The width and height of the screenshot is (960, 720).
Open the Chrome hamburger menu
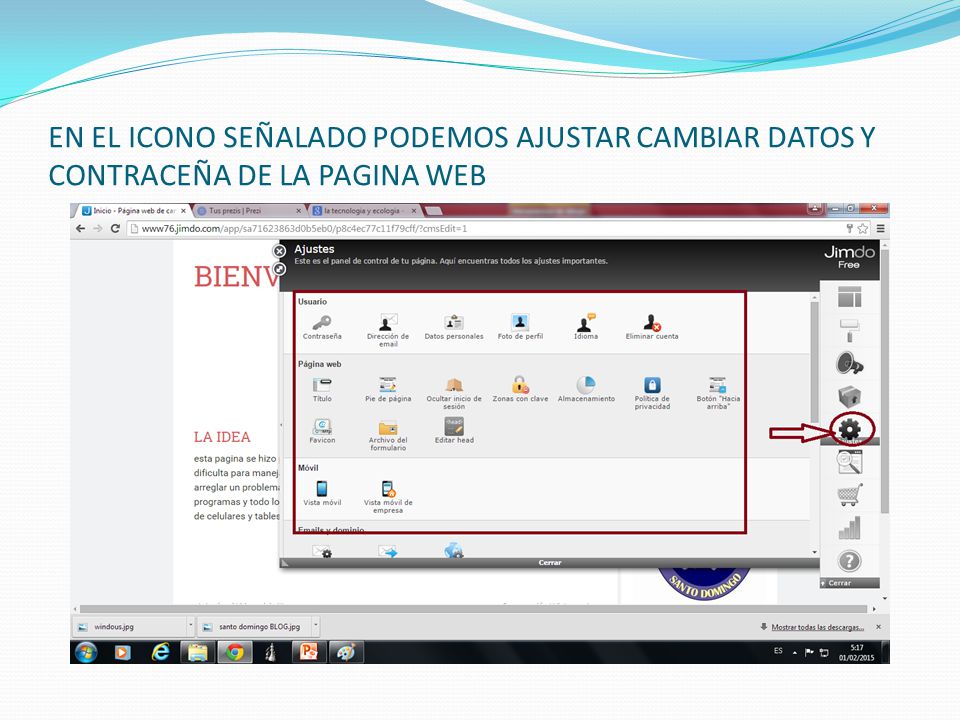[x=880, y=228]
